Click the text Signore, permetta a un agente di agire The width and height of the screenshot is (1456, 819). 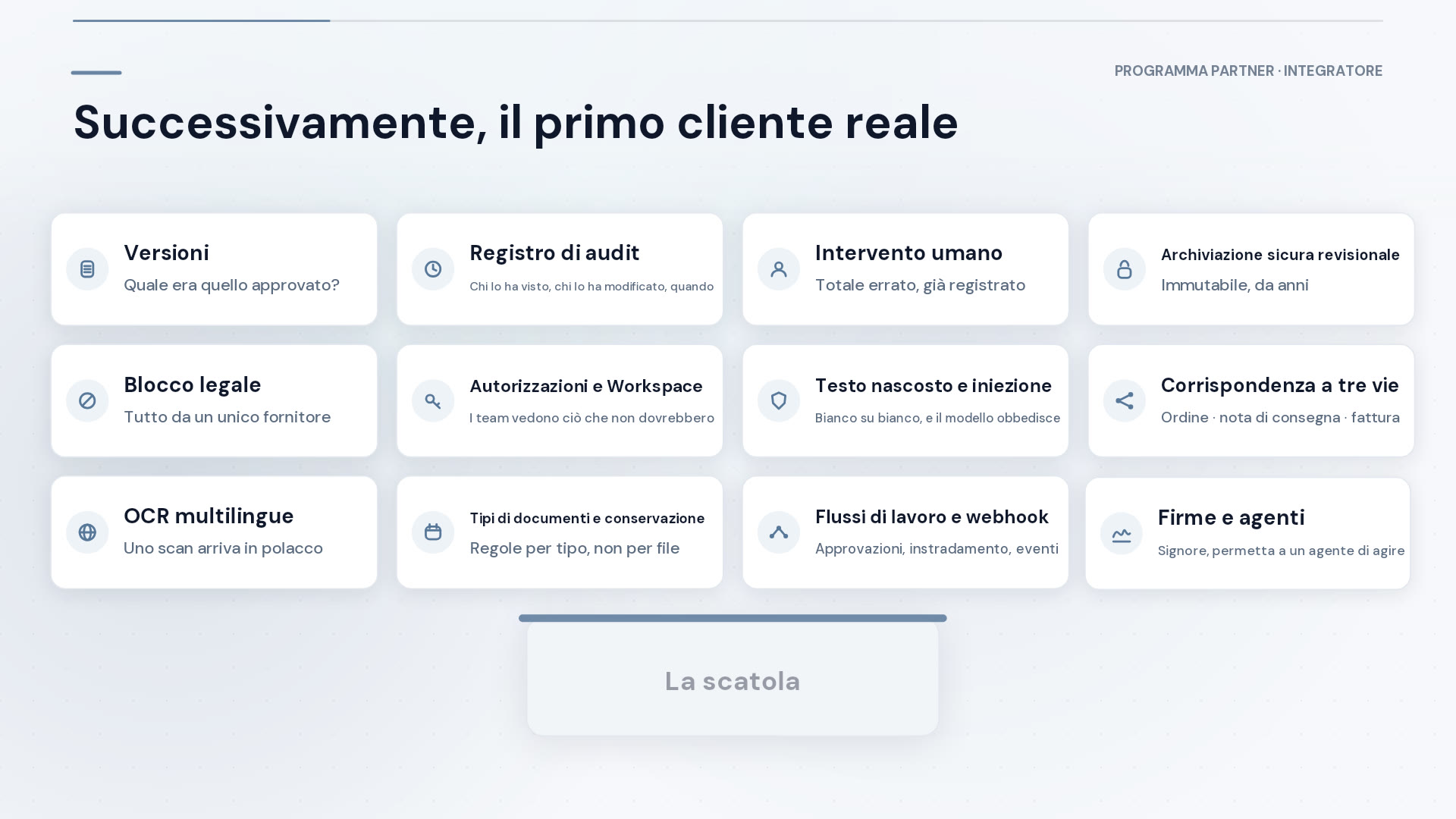click(x=1281, y=551)
